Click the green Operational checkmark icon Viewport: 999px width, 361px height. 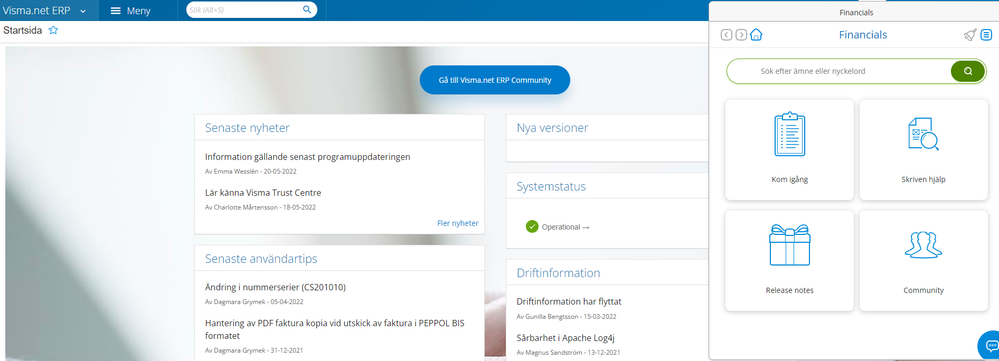(x=532, y=226)
